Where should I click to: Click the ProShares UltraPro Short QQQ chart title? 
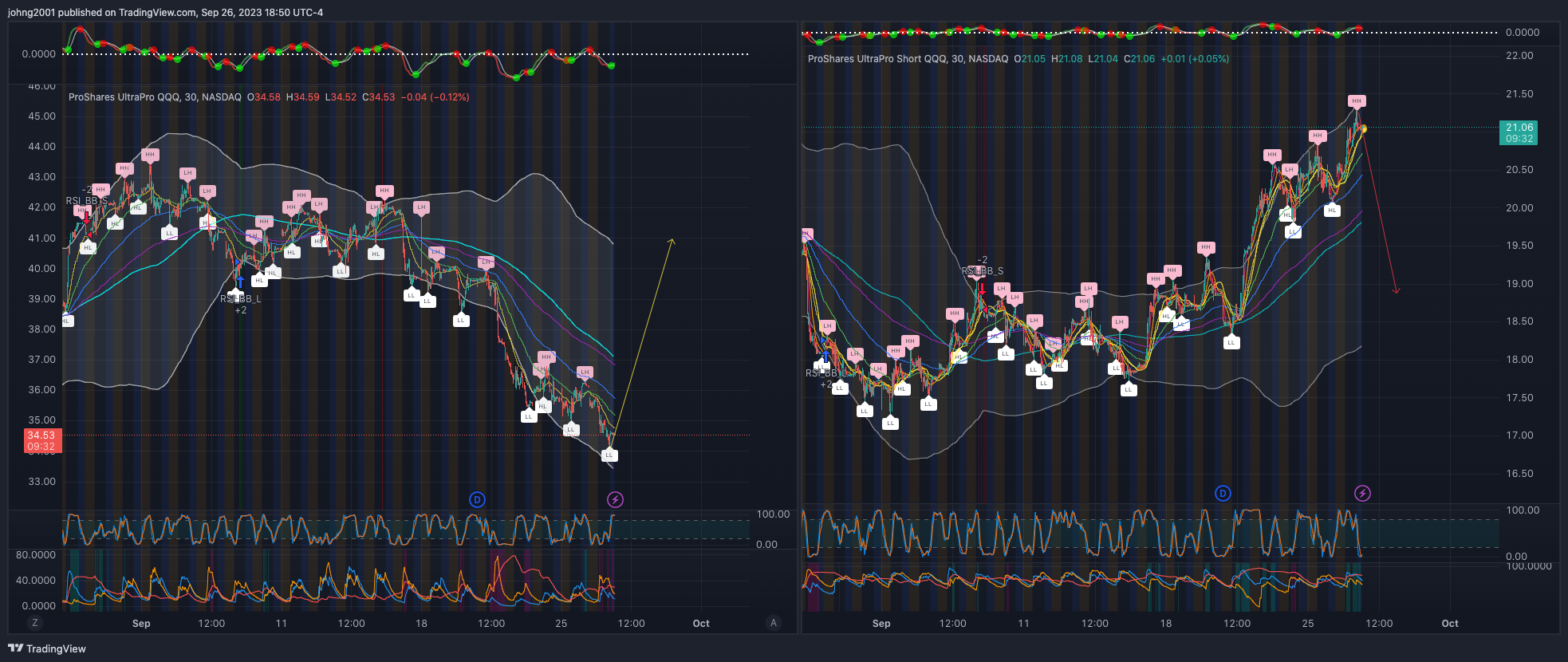coord(908,59)
